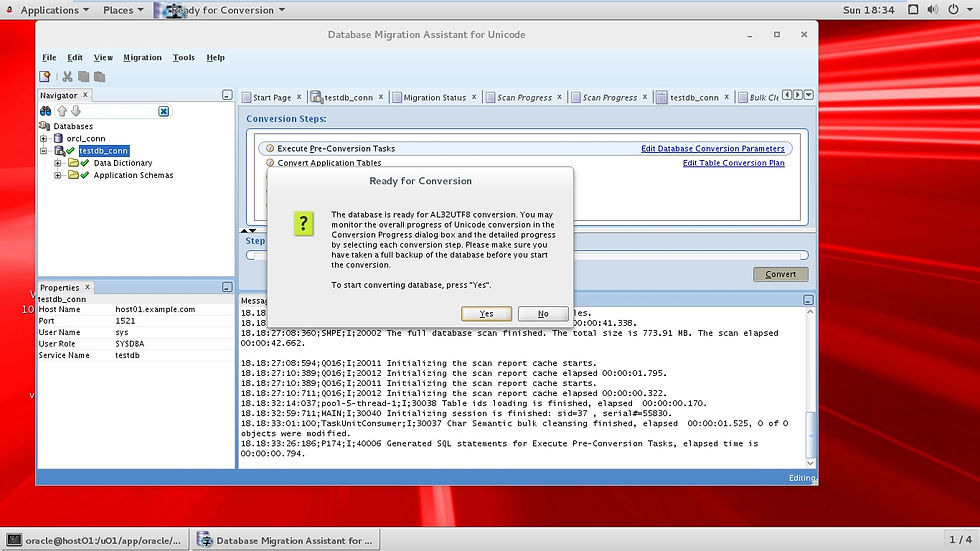
Task: Click the Data Dictionary folder icon
Action: pyautogui.click(x=73, y=162)
